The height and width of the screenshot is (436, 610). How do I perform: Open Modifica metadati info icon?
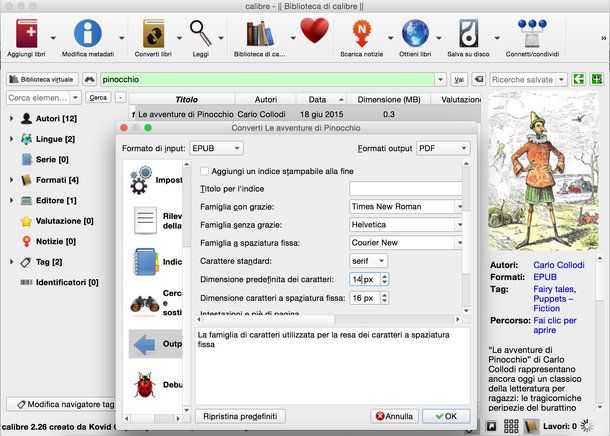88,34
